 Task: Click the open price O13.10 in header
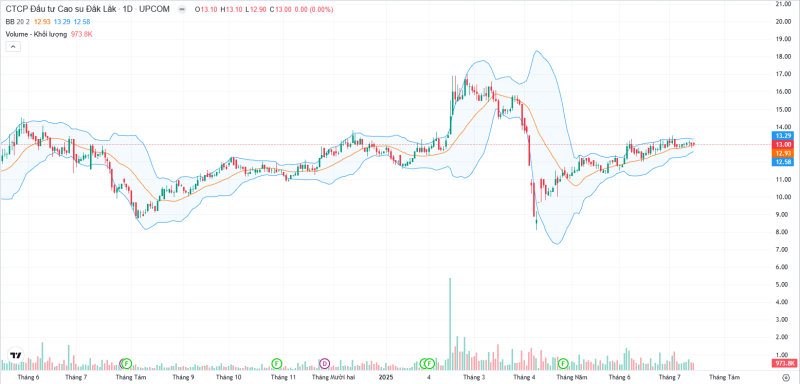(x=206, y=10)
